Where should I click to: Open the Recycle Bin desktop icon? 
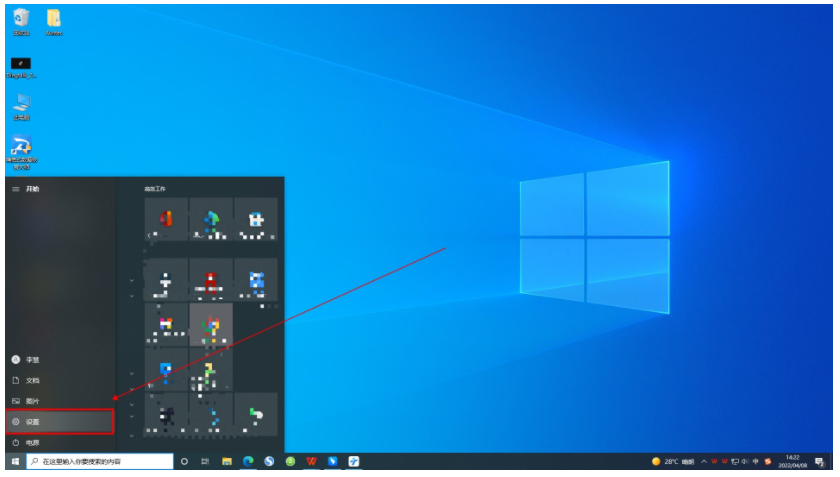pos(21,19)
